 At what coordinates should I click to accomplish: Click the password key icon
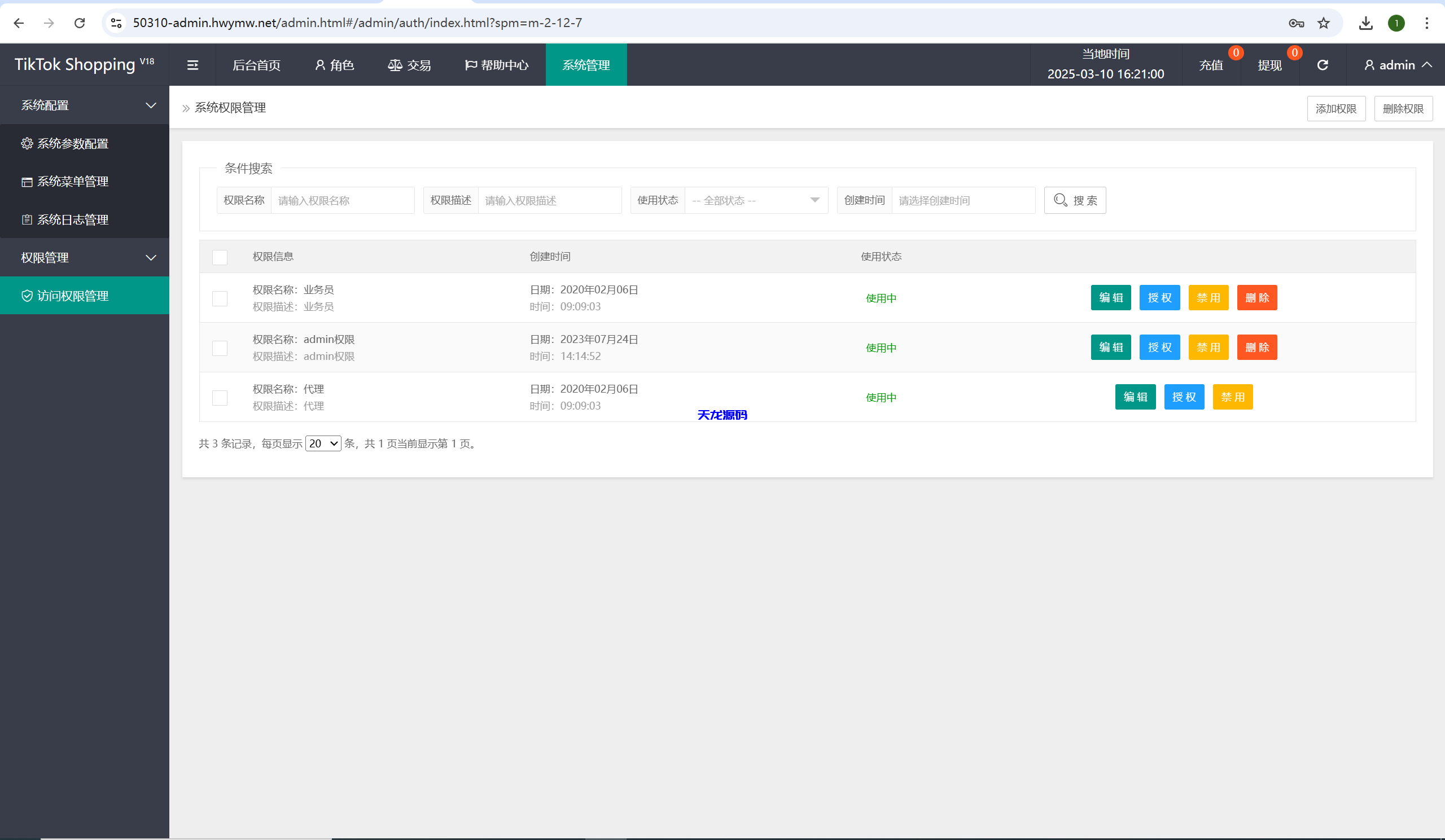pos(1296,23)
